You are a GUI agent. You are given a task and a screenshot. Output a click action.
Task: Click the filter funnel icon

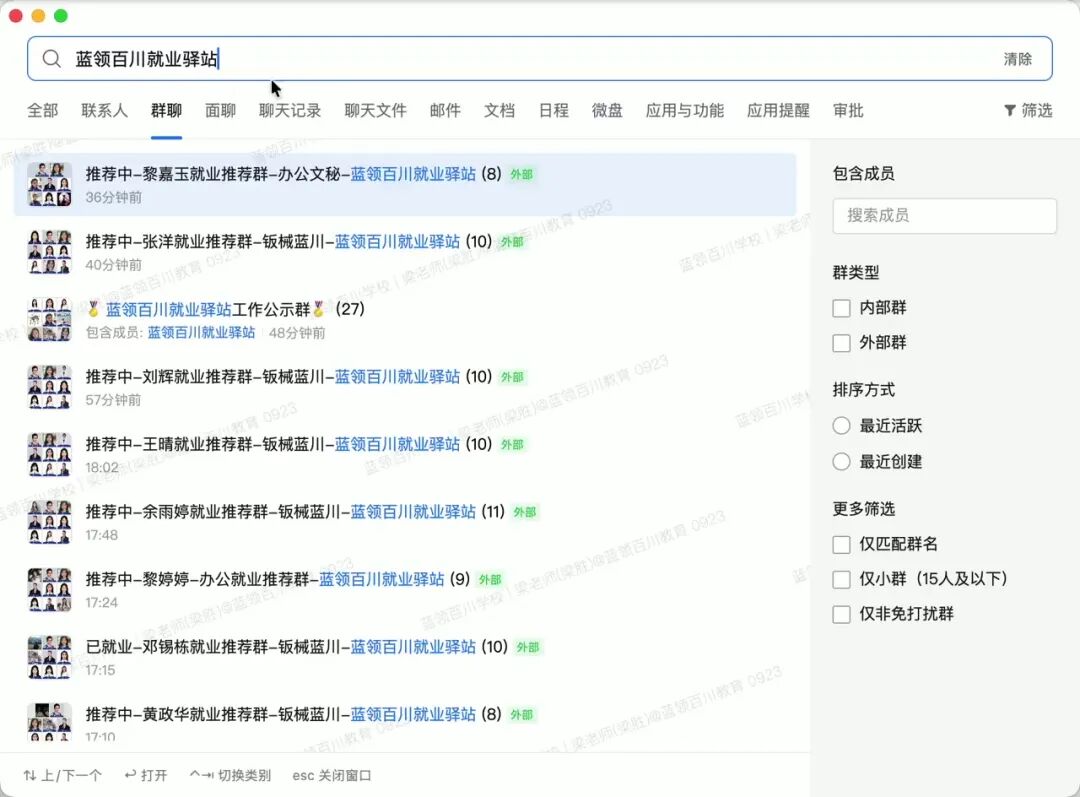1010,110
